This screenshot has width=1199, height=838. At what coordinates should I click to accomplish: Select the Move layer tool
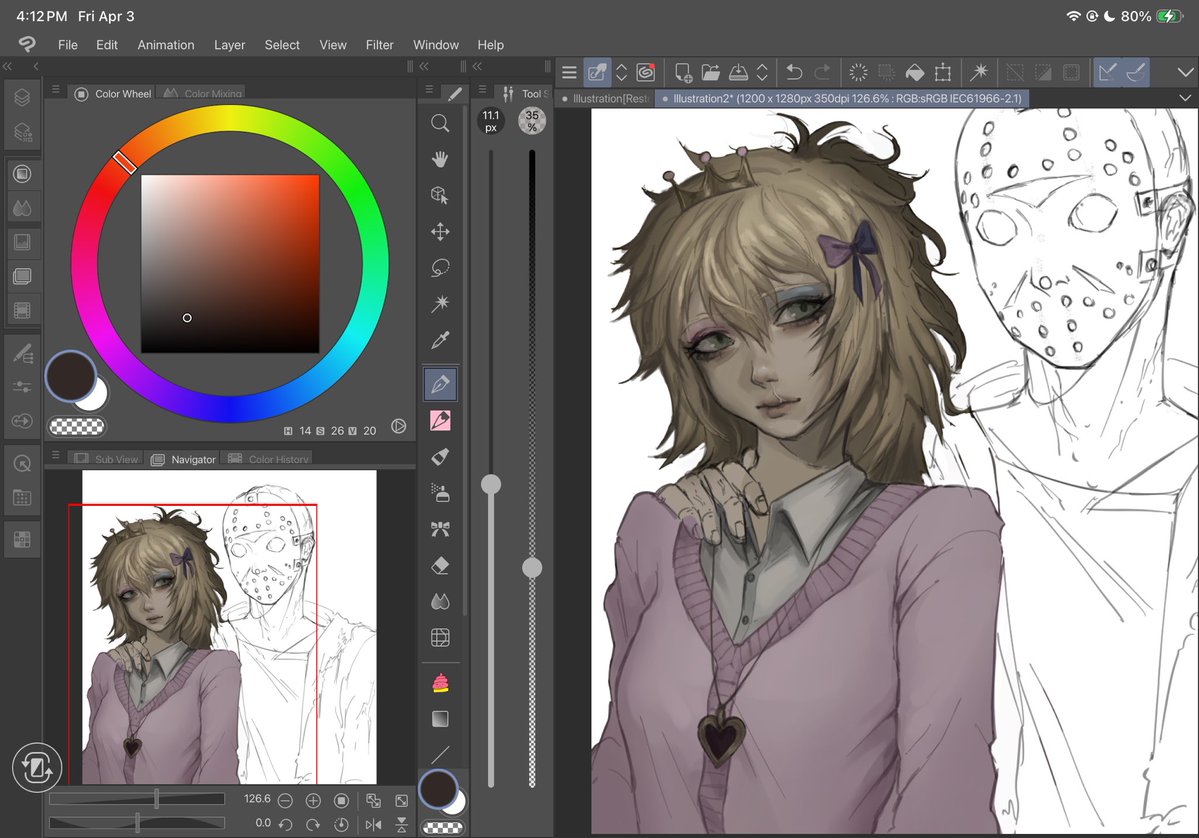pos(440,232)
